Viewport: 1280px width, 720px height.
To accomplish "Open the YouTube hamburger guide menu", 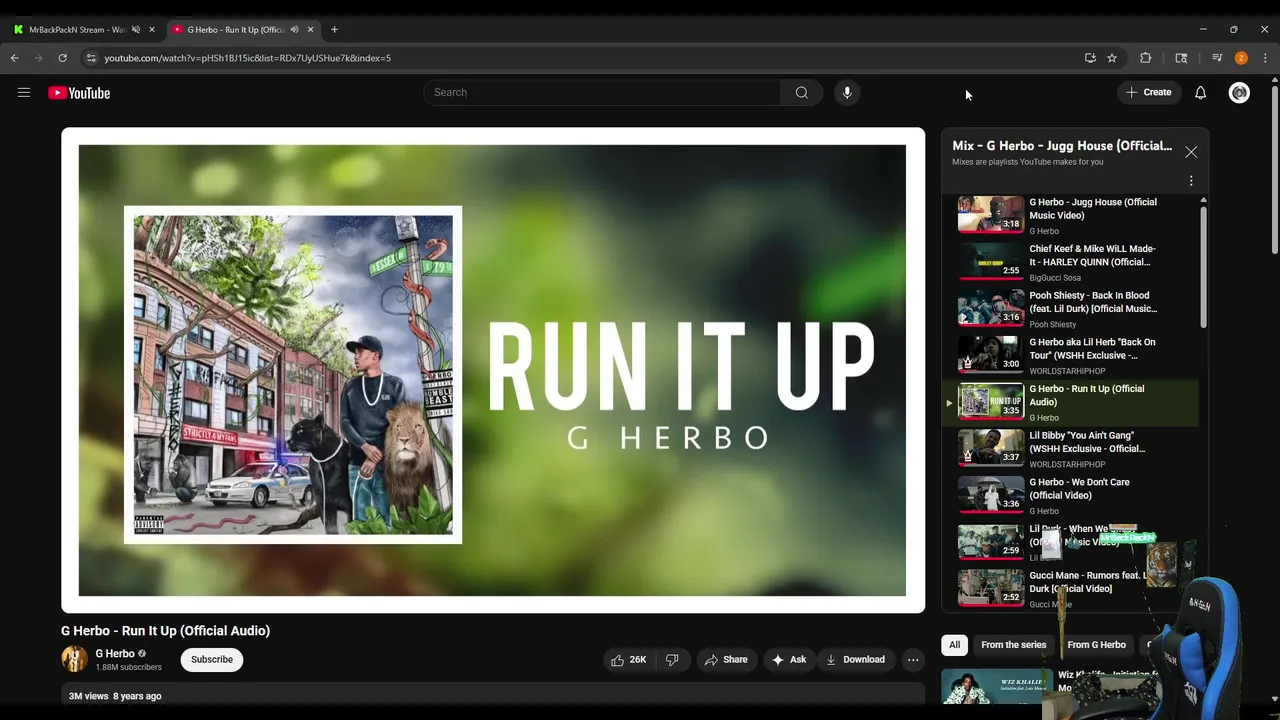I will 24,93.
